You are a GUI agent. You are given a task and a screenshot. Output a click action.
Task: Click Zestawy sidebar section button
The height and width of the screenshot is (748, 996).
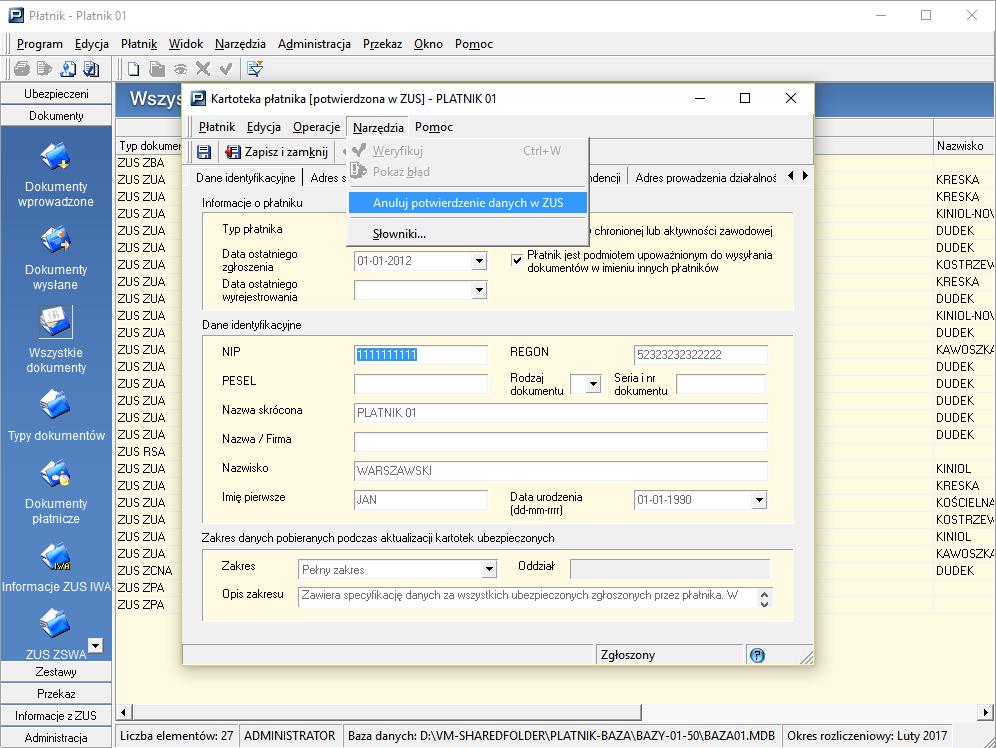56,672
